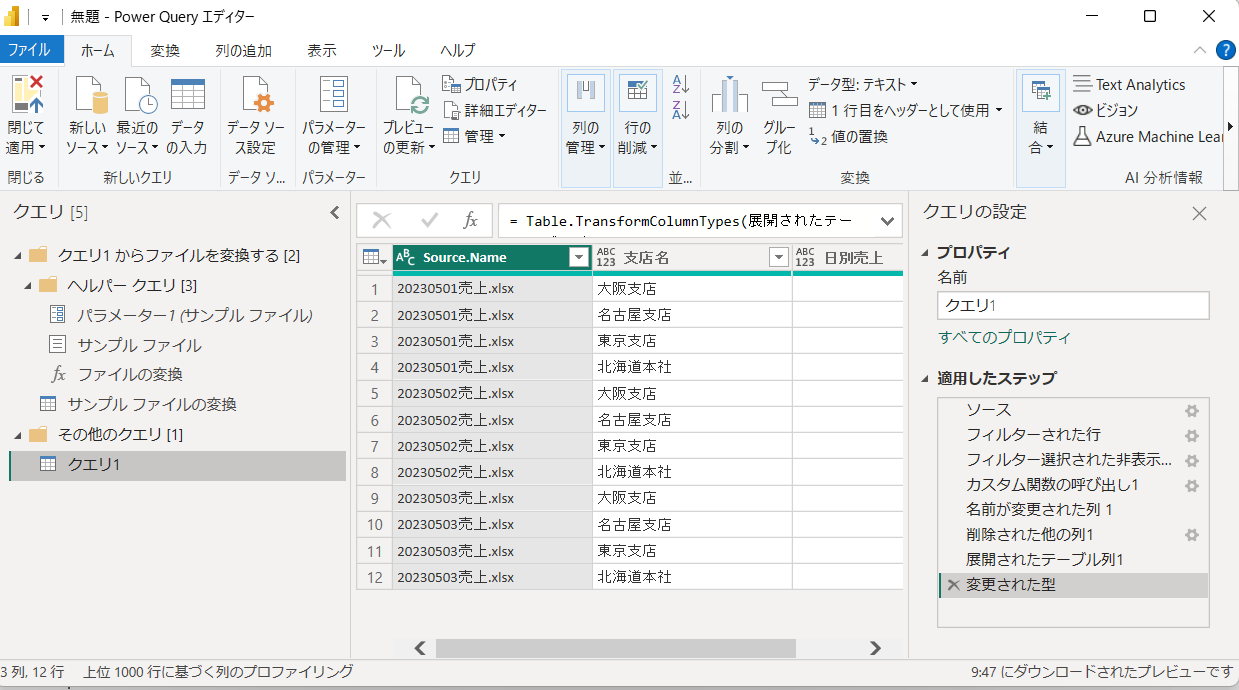Select the サンプル ファイルの変換 query
The height and width of the screenshot is (690, 1239).
pos(152,404)
